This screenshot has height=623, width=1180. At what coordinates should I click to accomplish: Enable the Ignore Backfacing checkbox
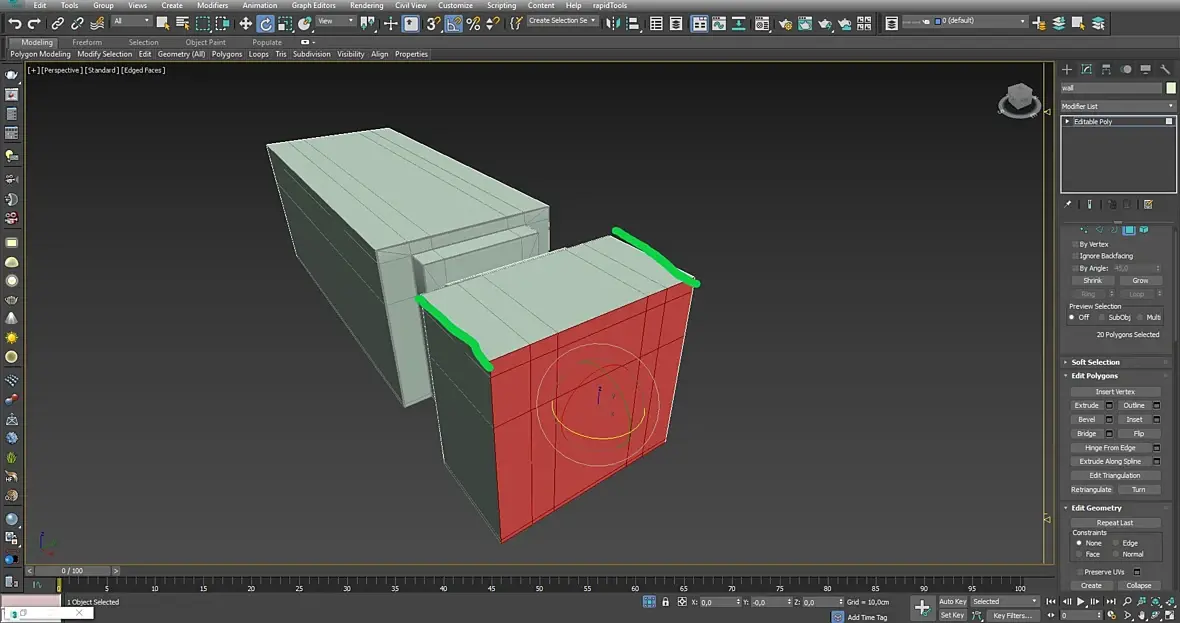click(x=1076, y=256)
